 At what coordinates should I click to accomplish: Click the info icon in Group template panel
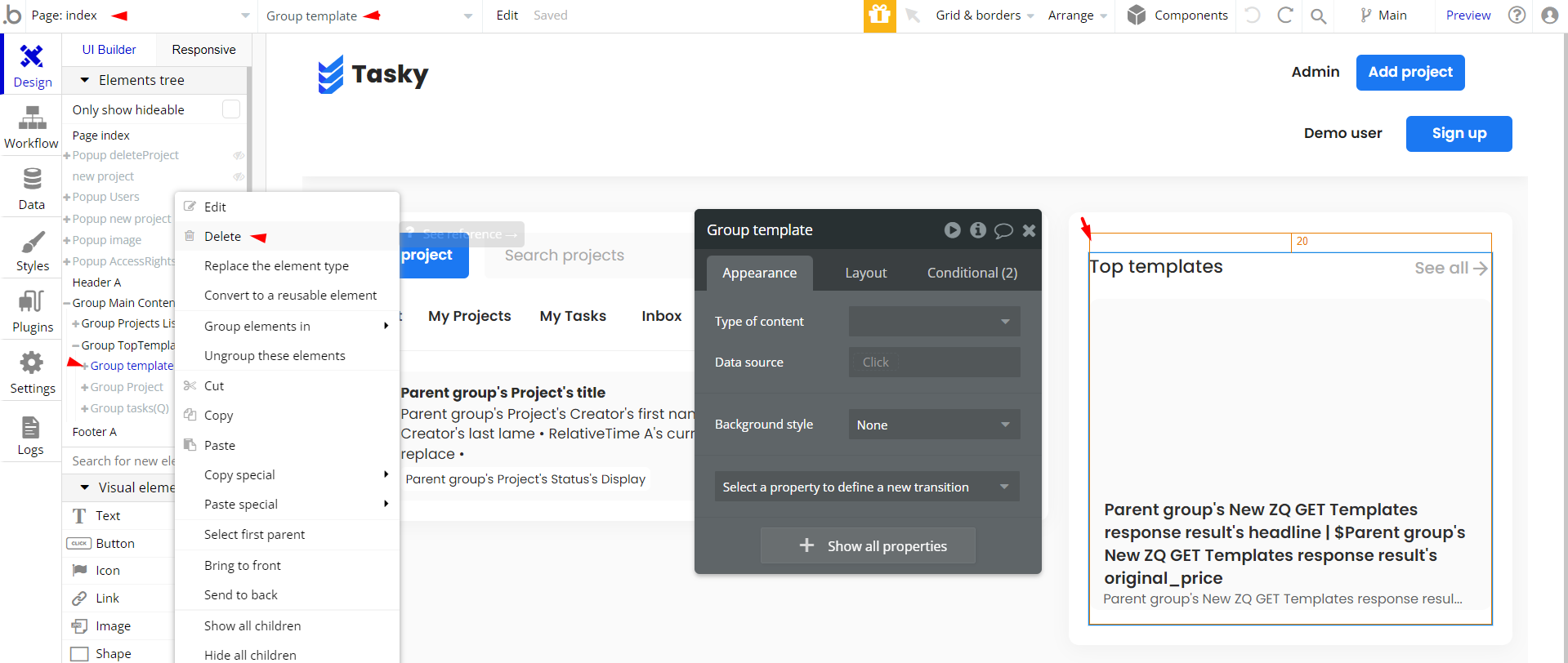click(977, 230)
